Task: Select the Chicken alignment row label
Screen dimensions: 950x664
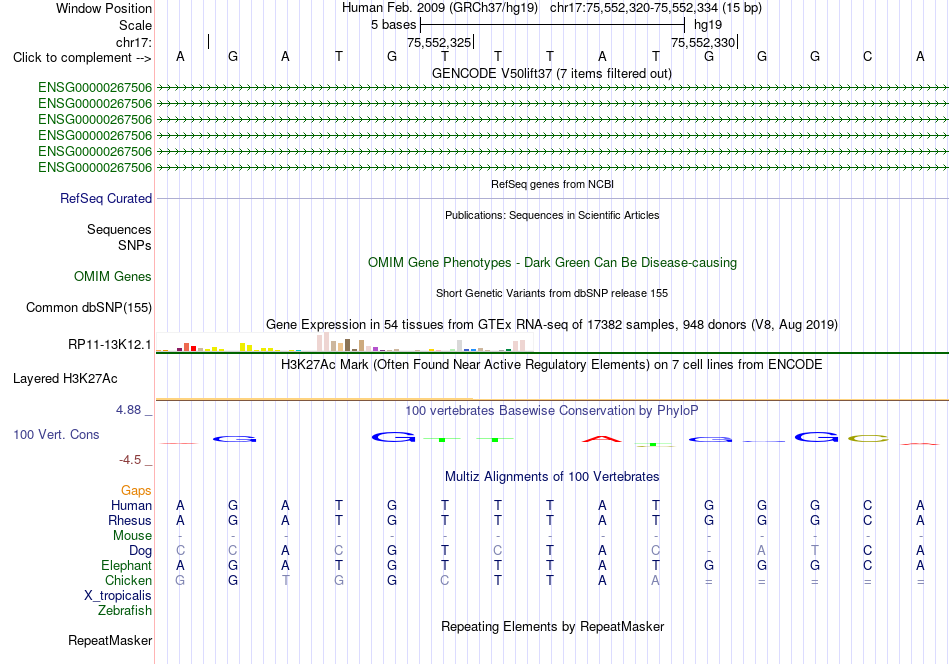Action: pyautogui.click(x=128, y=580)
